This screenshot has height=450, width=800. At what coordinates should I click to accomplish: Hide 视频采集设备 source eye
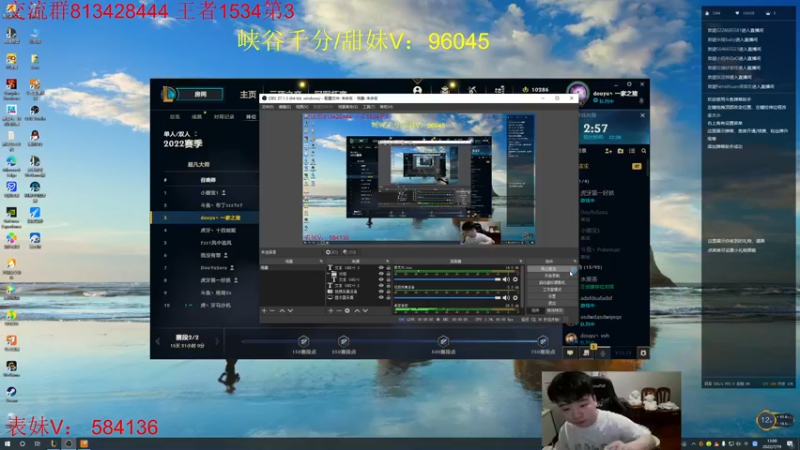381,291
